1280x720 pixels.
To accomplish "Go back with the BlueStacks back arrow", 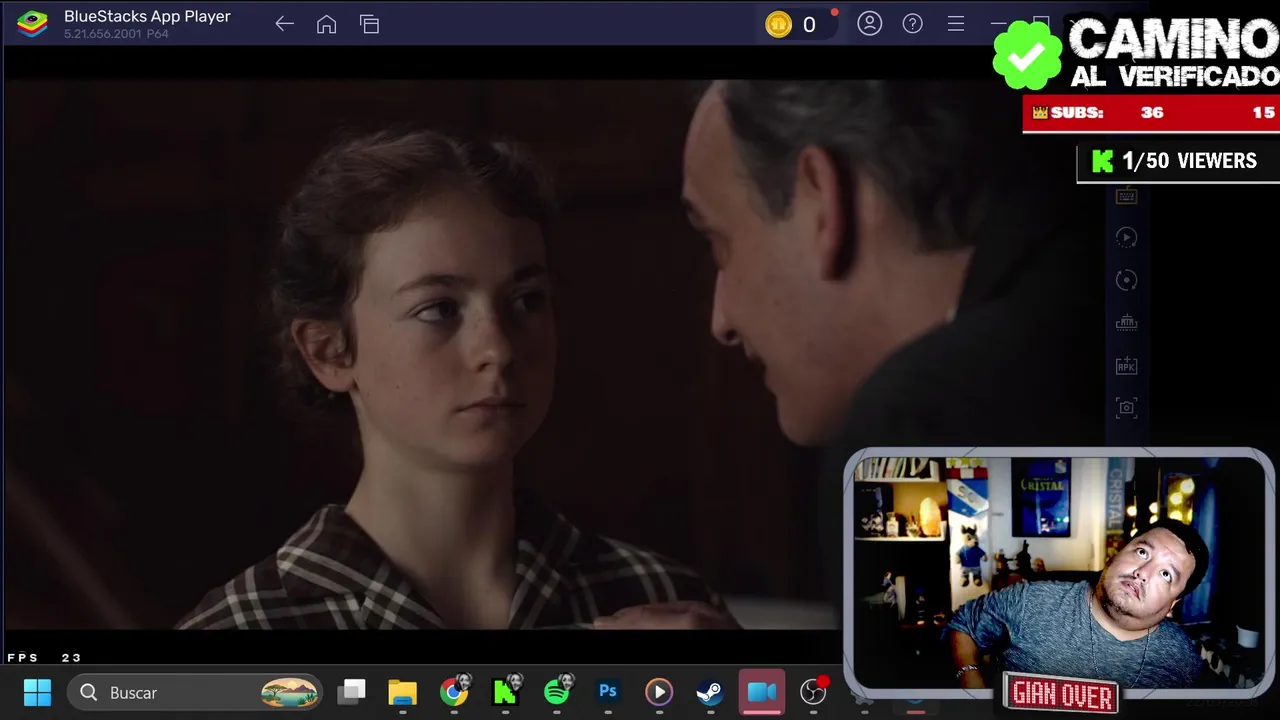I will point(284,24).
